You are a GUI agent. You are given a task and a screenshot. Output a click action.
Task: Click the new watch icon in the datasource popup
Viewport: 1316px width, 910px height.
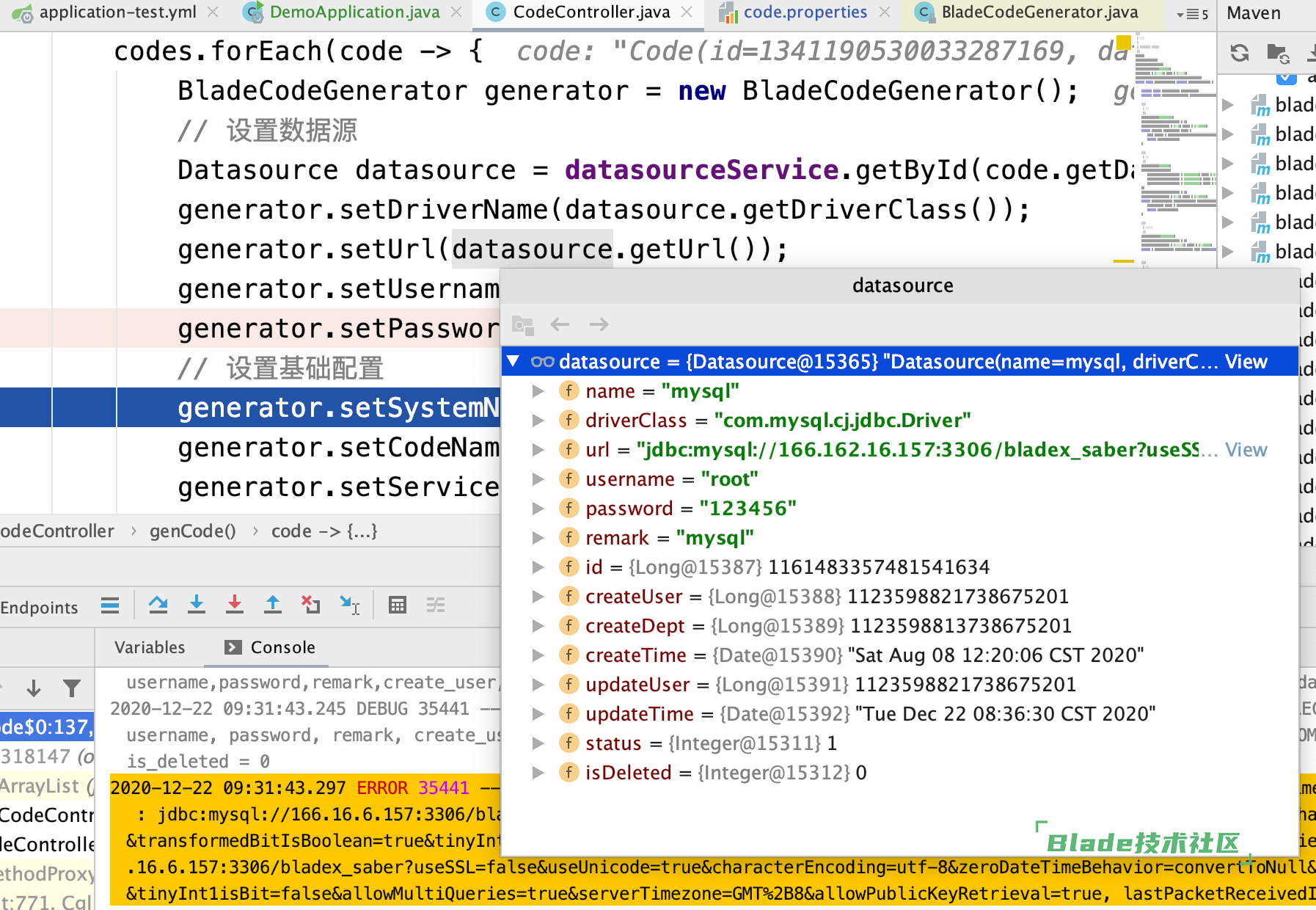[x=523, y=324]
